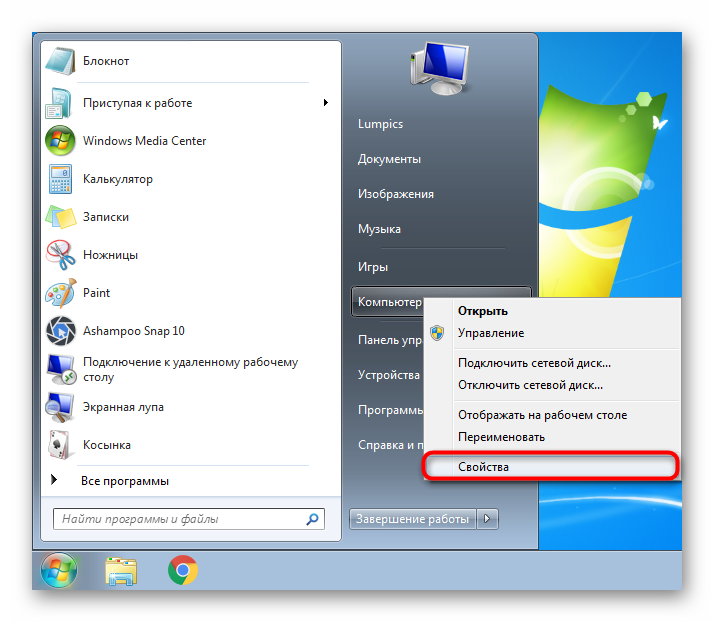Screen dimensions: 714x622
Task: Expand the Приступая к работе submenu arrow
Action: 326,103
